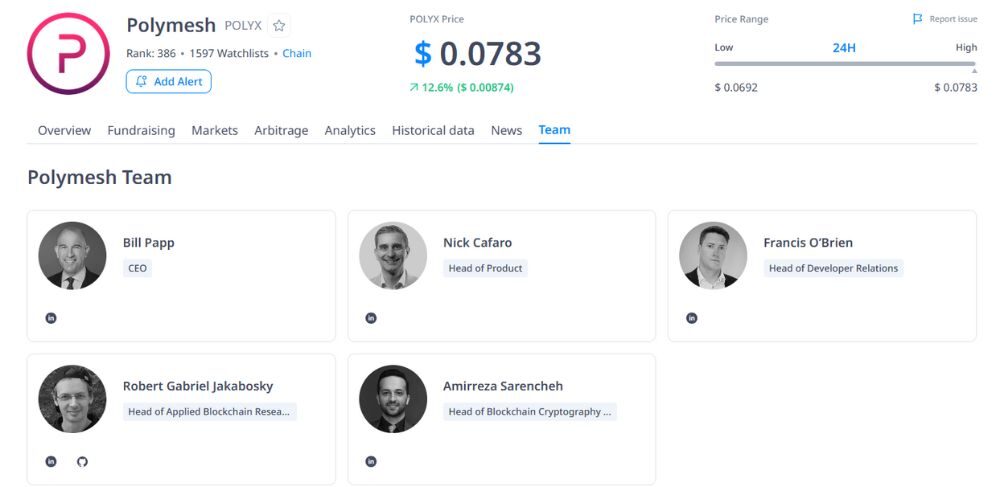Open Bill Papp's LinkedIn profile icon

[51, 318]
